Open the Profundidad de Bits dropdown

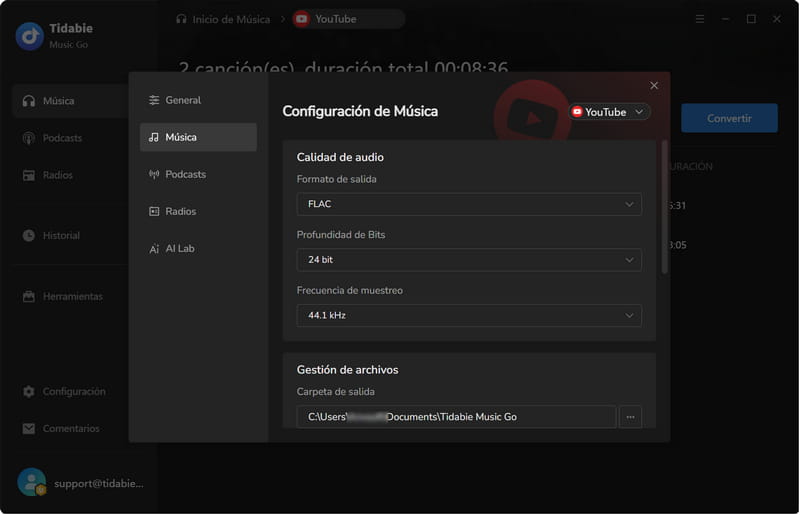point(469,260)
